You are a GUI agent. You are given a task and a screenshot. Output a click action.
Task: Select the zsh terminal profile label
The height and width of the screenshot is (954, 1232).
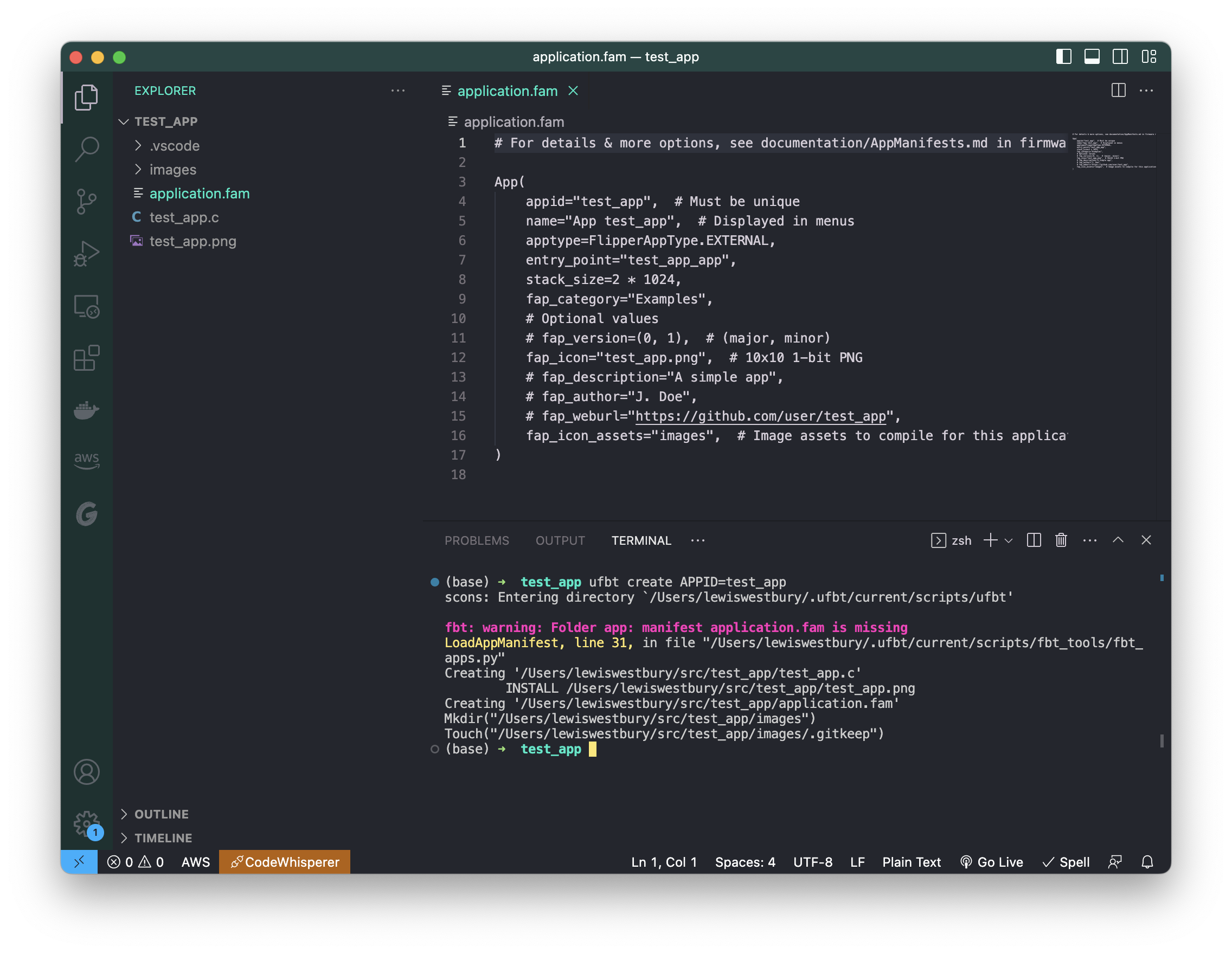(951, 540)
